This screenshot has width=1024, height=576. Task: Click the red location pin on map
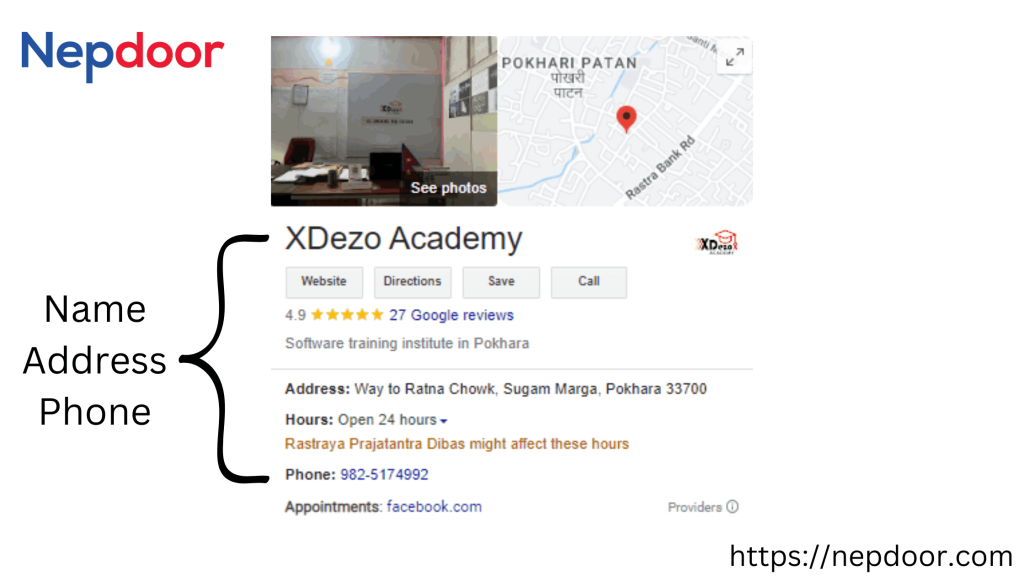[626, 119]
